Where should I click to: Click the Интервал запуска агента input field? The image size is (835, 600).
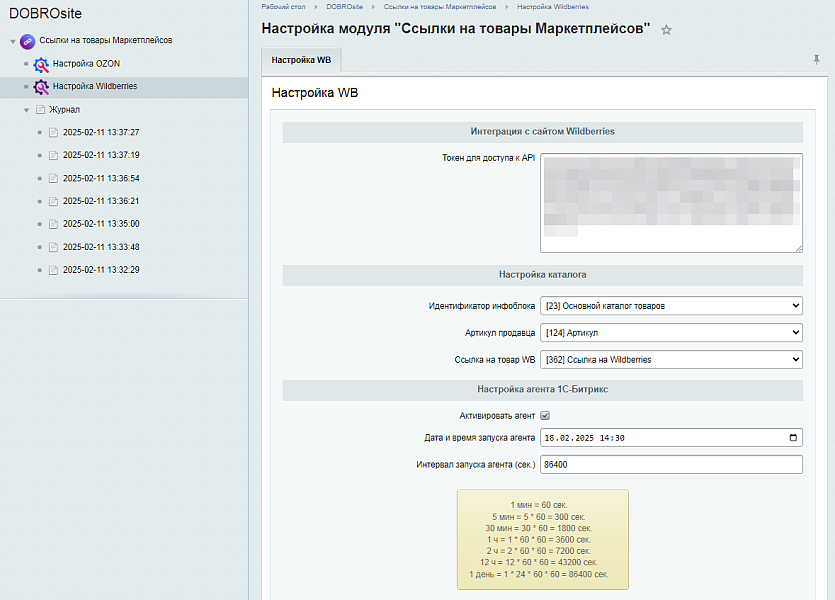click(671, 464)
